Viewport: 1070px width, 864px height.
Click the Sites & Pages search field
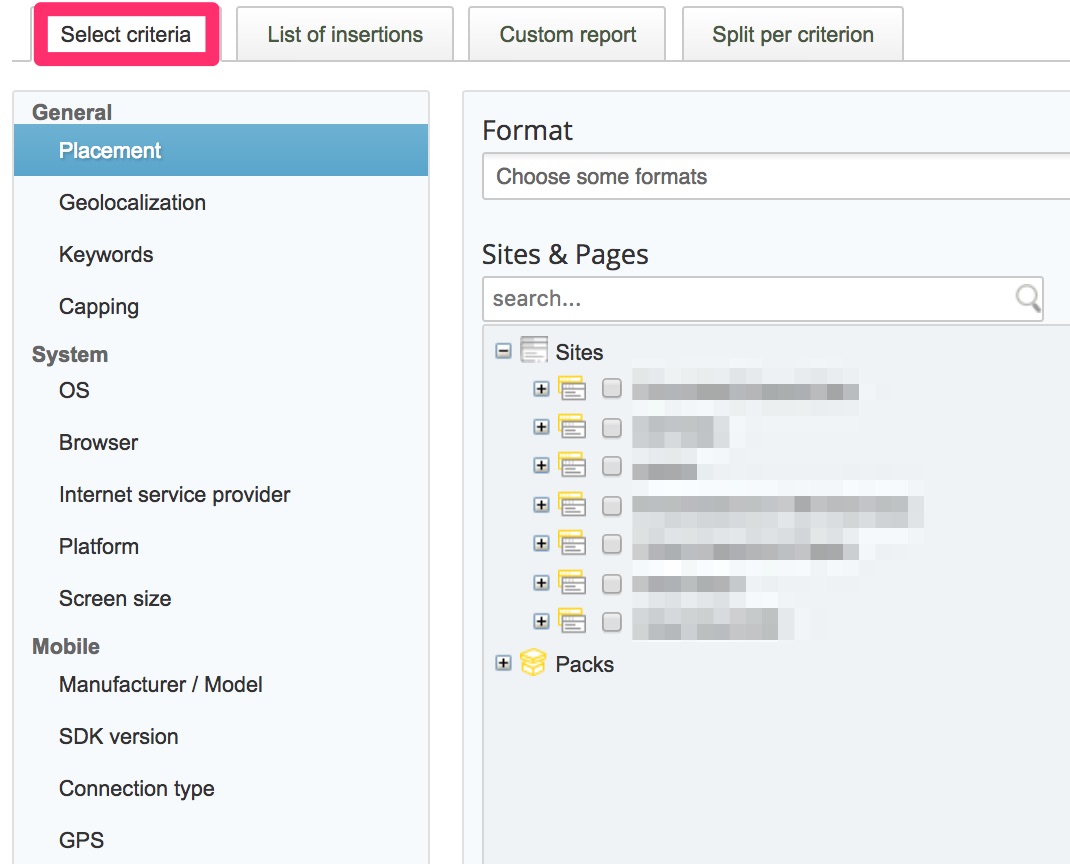[745, 298]
